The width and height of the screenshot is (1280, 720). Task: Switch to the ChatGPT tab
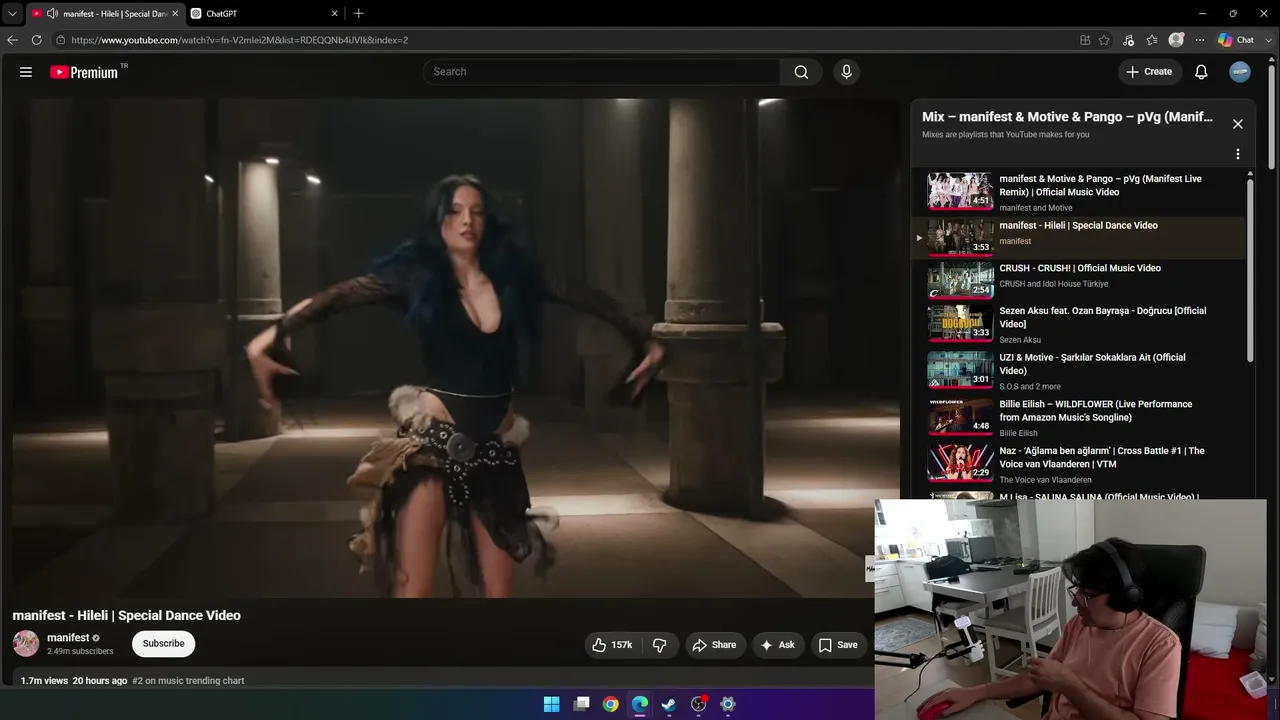(x=265, y=13)
